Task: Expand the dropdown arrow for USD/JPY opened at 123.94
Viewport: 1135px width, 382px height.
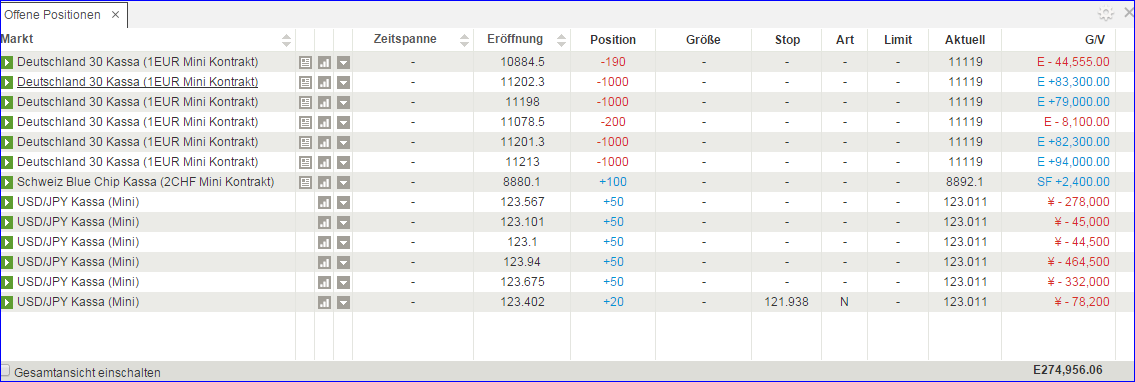Action: pyautogui.click(x=344, y=263)
